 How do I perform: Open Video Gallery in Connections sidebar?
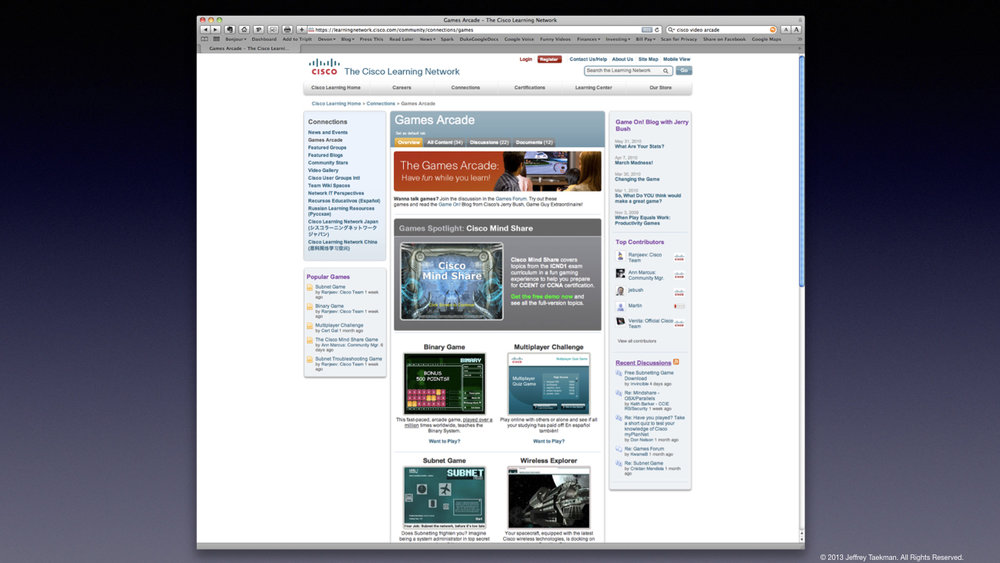323,170
